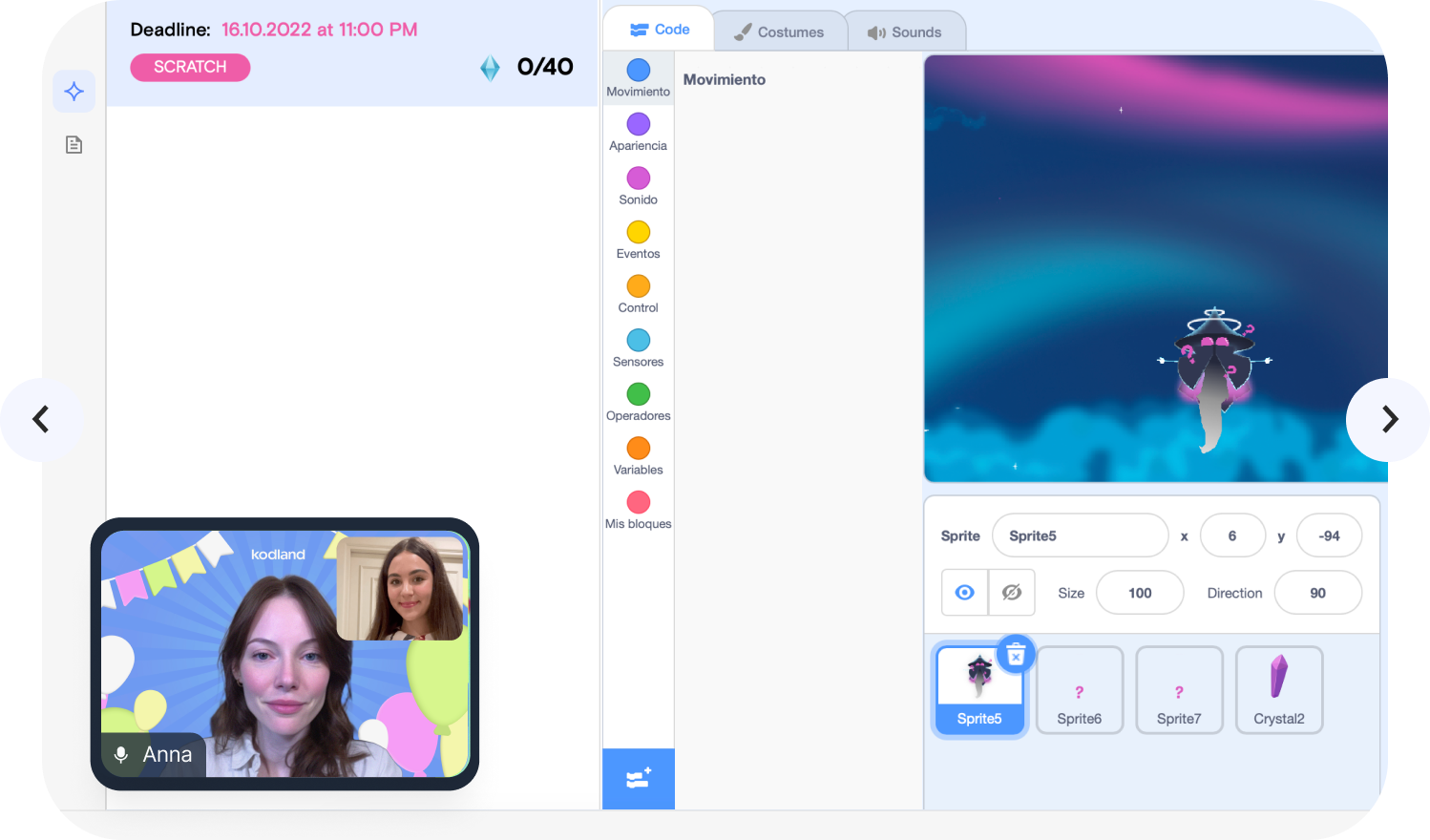Open the document icon in left sidebar
This screenshot has height=840, width=1430.
pos(74,145)
